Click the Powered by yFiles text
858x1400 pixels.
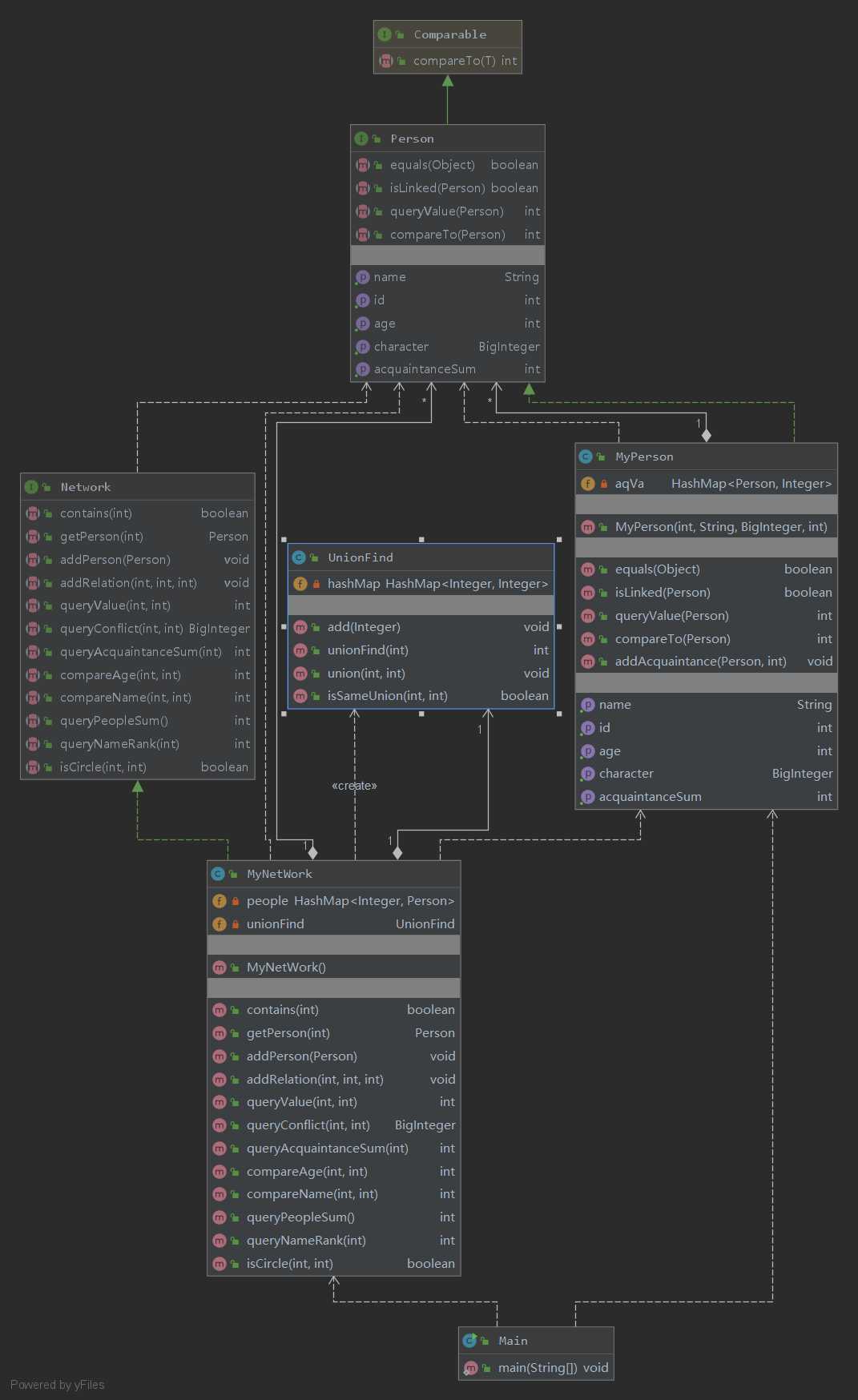(58, 1385)
